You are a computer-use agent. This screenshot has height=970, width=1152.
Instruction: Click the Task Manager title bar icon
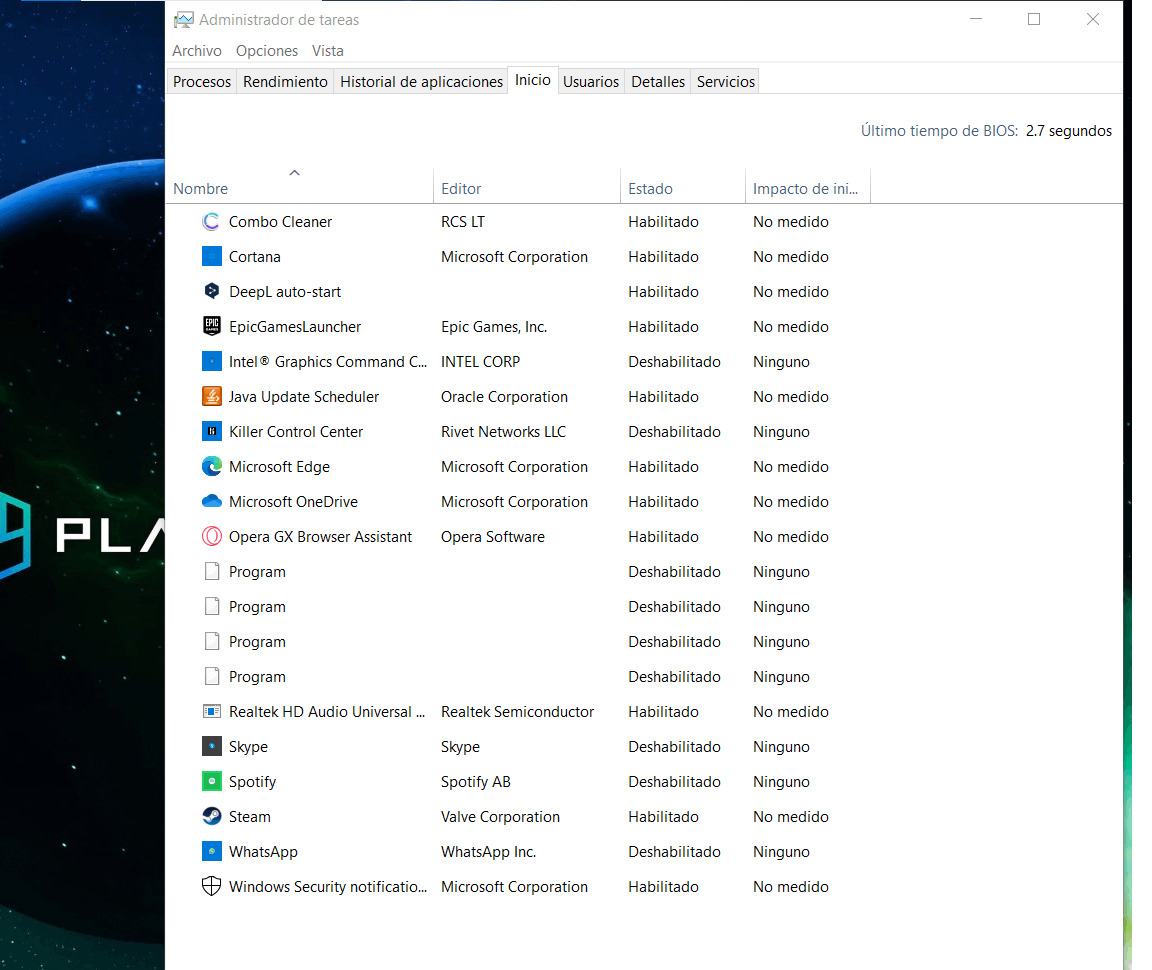click(184, 20)
